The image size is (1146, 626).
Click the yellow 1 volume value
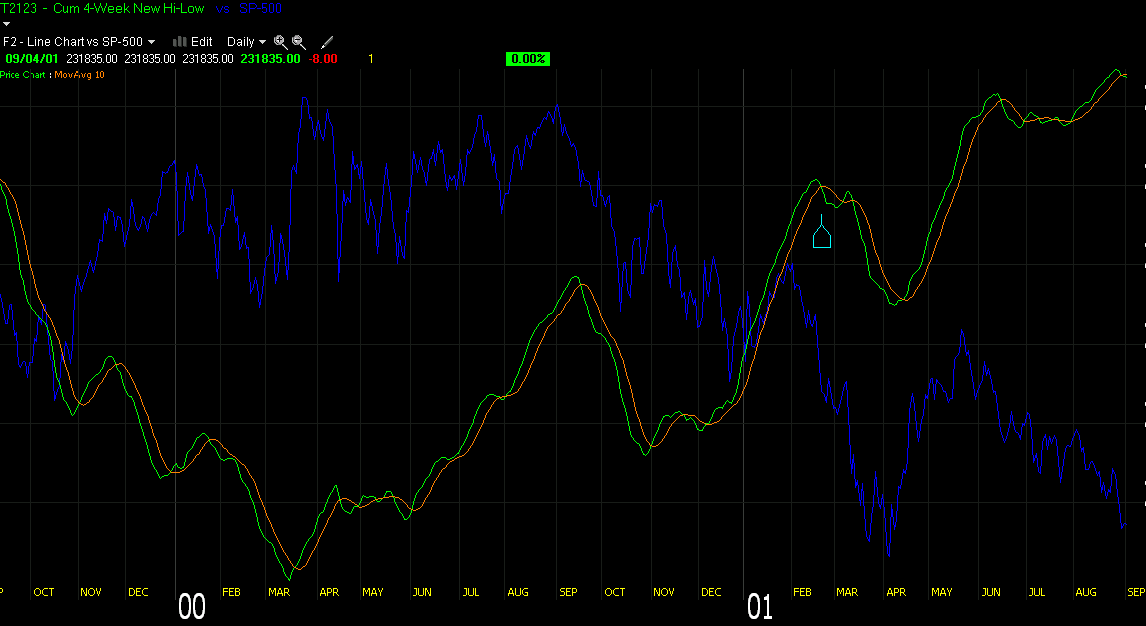click(371, 58)
